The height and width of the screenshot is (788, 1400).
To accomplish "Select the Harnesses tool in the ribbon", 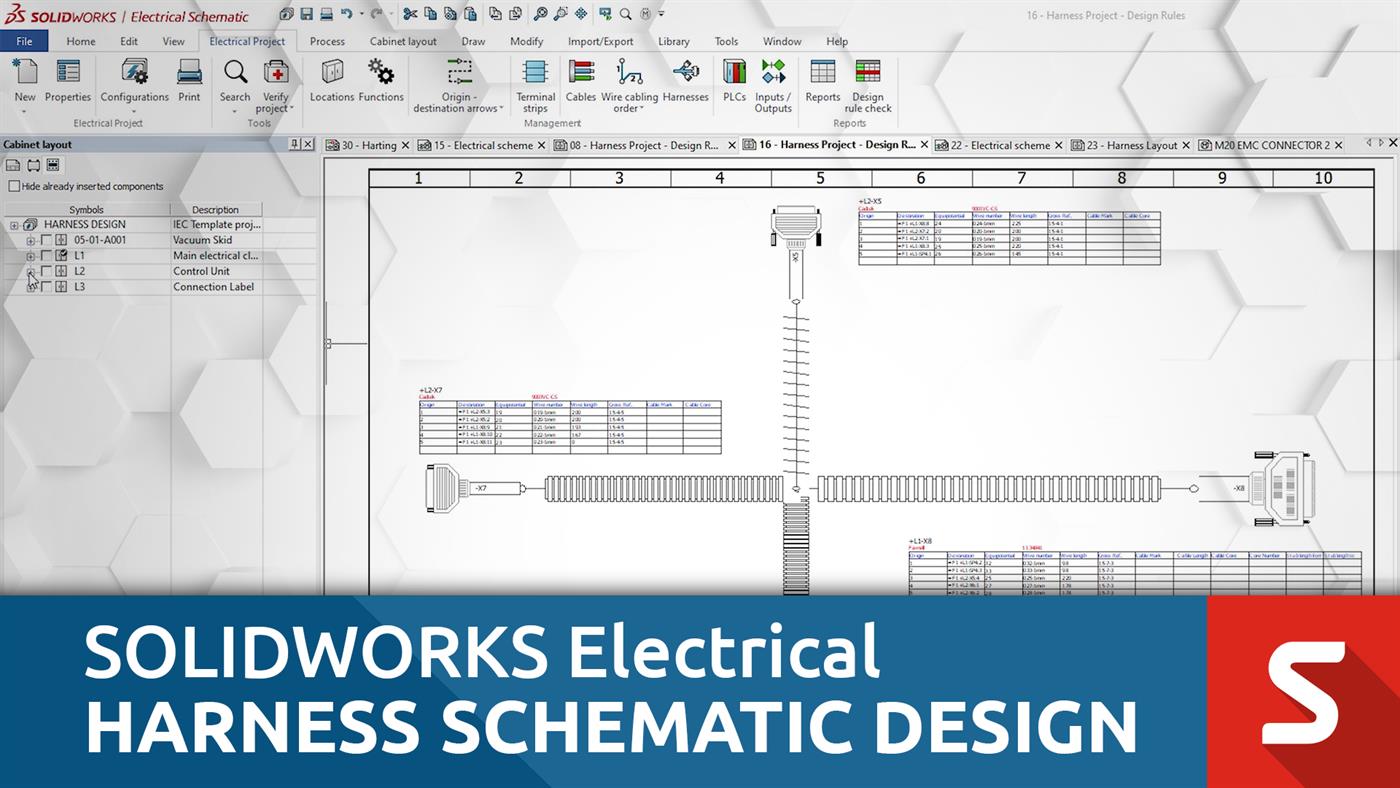I will point(684,75).
